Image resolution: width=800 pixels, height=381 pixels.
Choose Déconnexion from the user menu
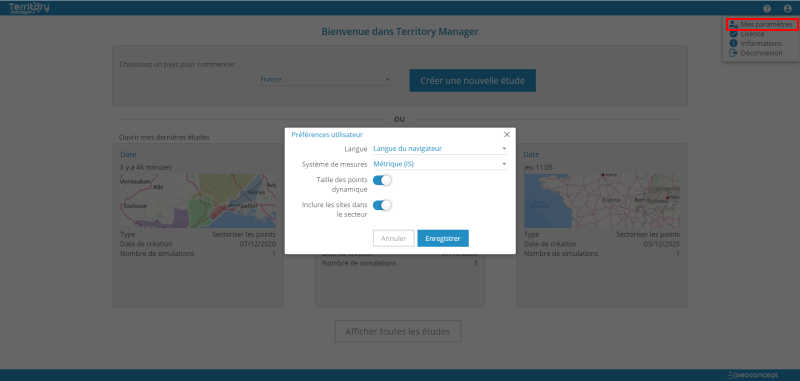pyautogui.click(x=761, y=53)
